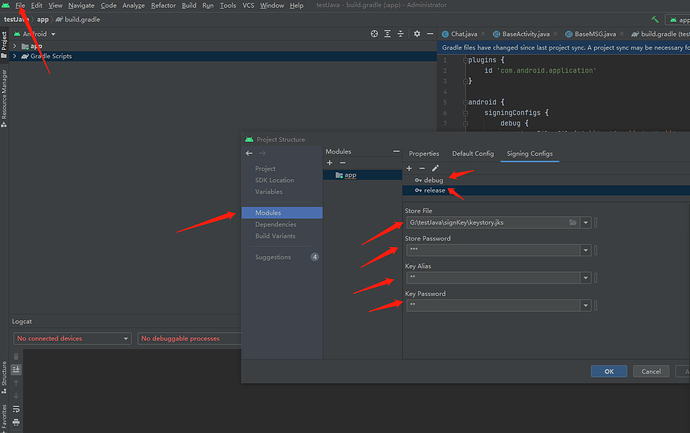The width and height of the screenshot is (690, 433).
Task: Click the back arrow in Project Structure
Action: pos(249,153)
